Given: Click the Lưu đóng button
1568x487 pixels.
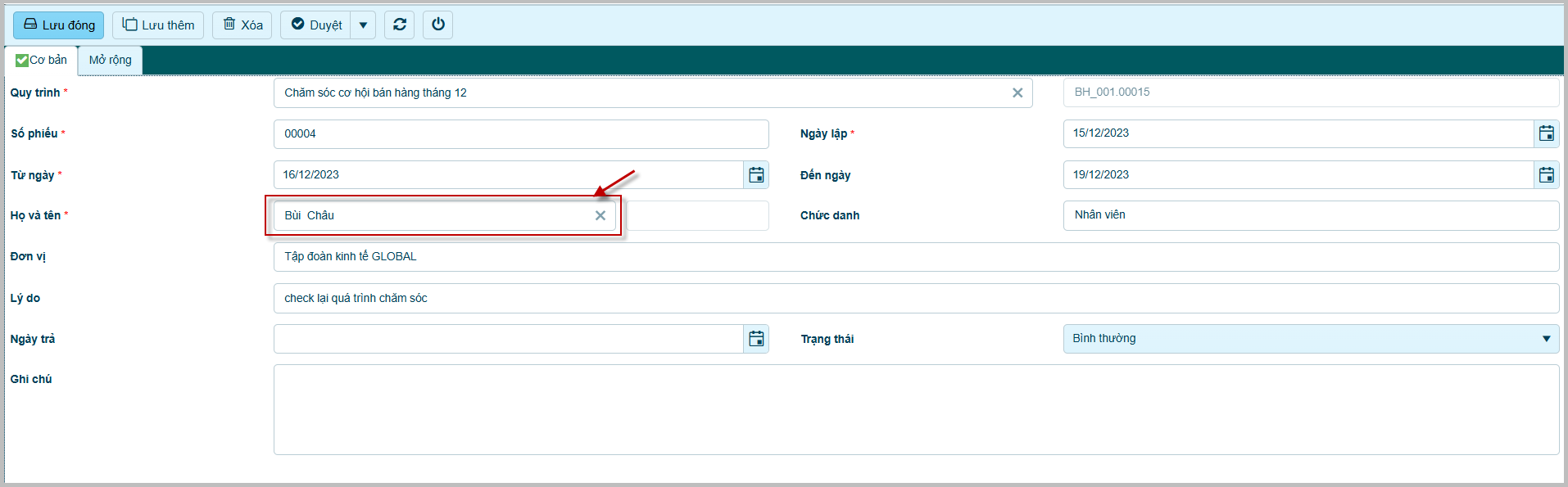Looking at the screenshot, I should (59, 25).
